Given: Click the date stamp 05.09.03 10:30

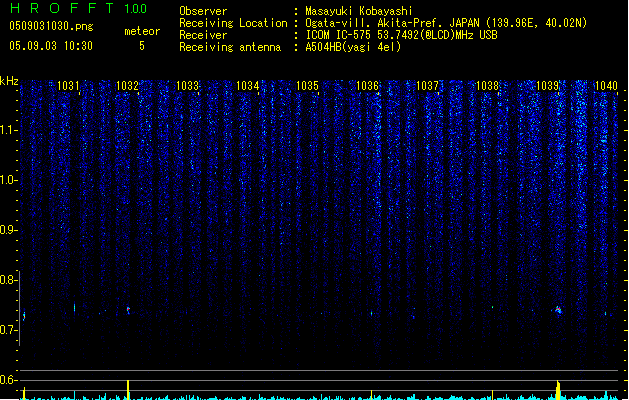Looking at the screenshot, I should (x=51, y=46).
